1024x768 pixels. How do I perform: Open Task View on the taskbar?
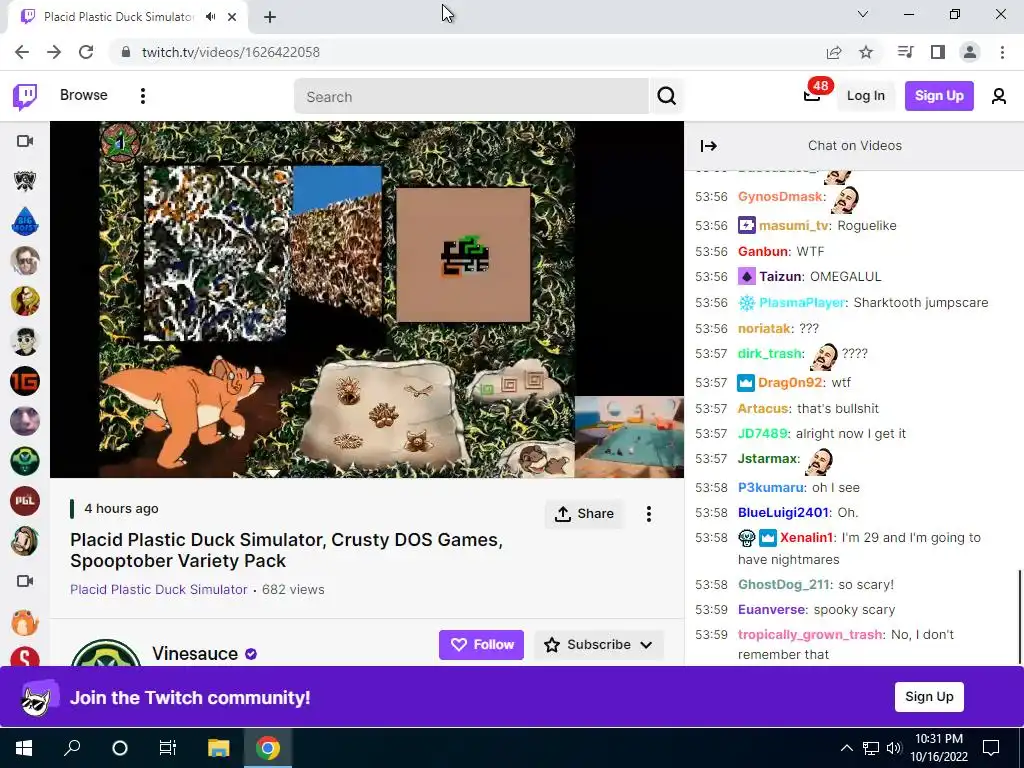pos(167,747)
